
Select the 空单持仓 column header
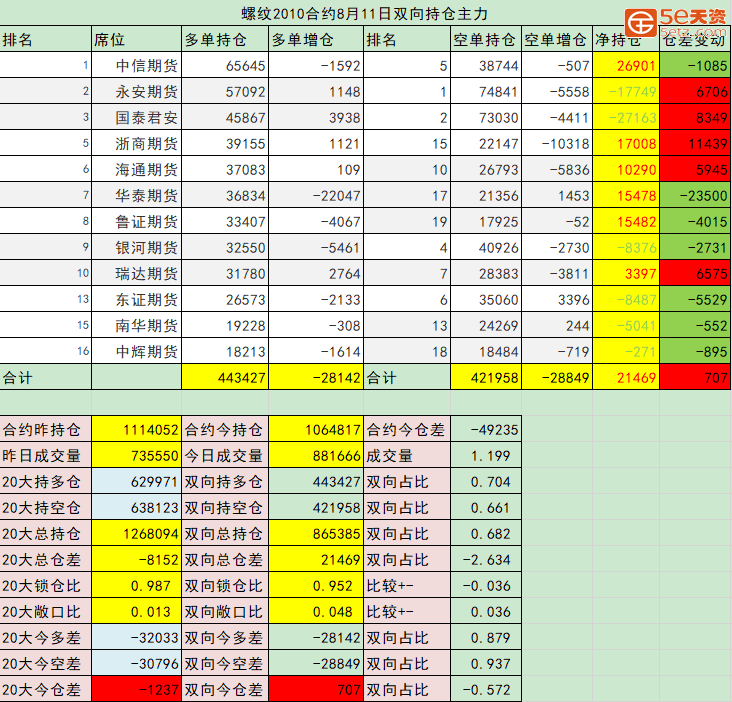pos(486,40)
